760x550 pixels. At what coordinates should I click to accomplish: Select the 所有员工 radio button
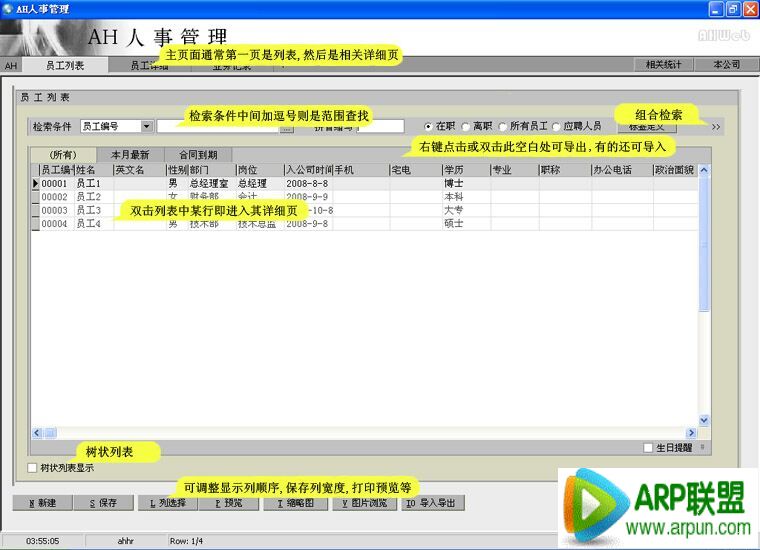pyautogui.click(x=503, y=127)
